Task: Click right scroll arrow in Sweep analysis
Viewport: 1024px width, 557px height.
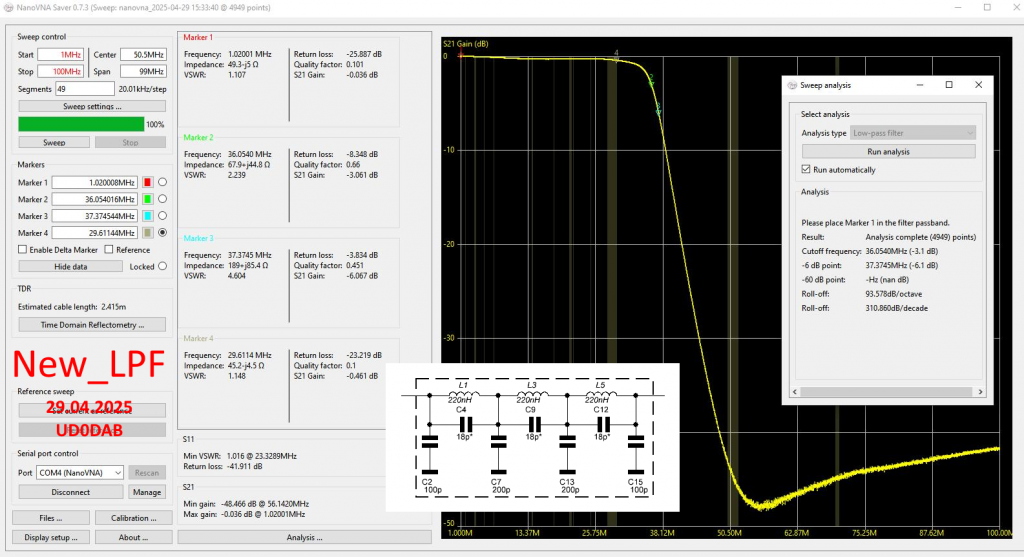Action: coord(980,392)
